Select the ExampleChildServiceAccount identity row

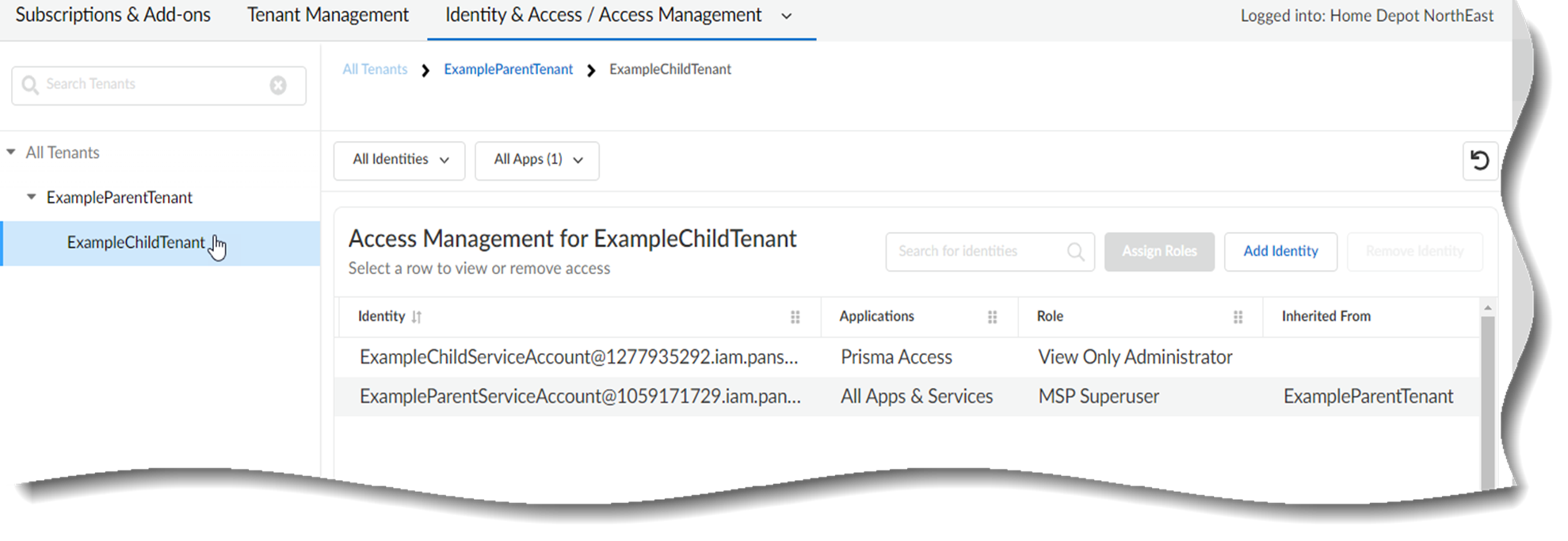click(x=578, y=357)
